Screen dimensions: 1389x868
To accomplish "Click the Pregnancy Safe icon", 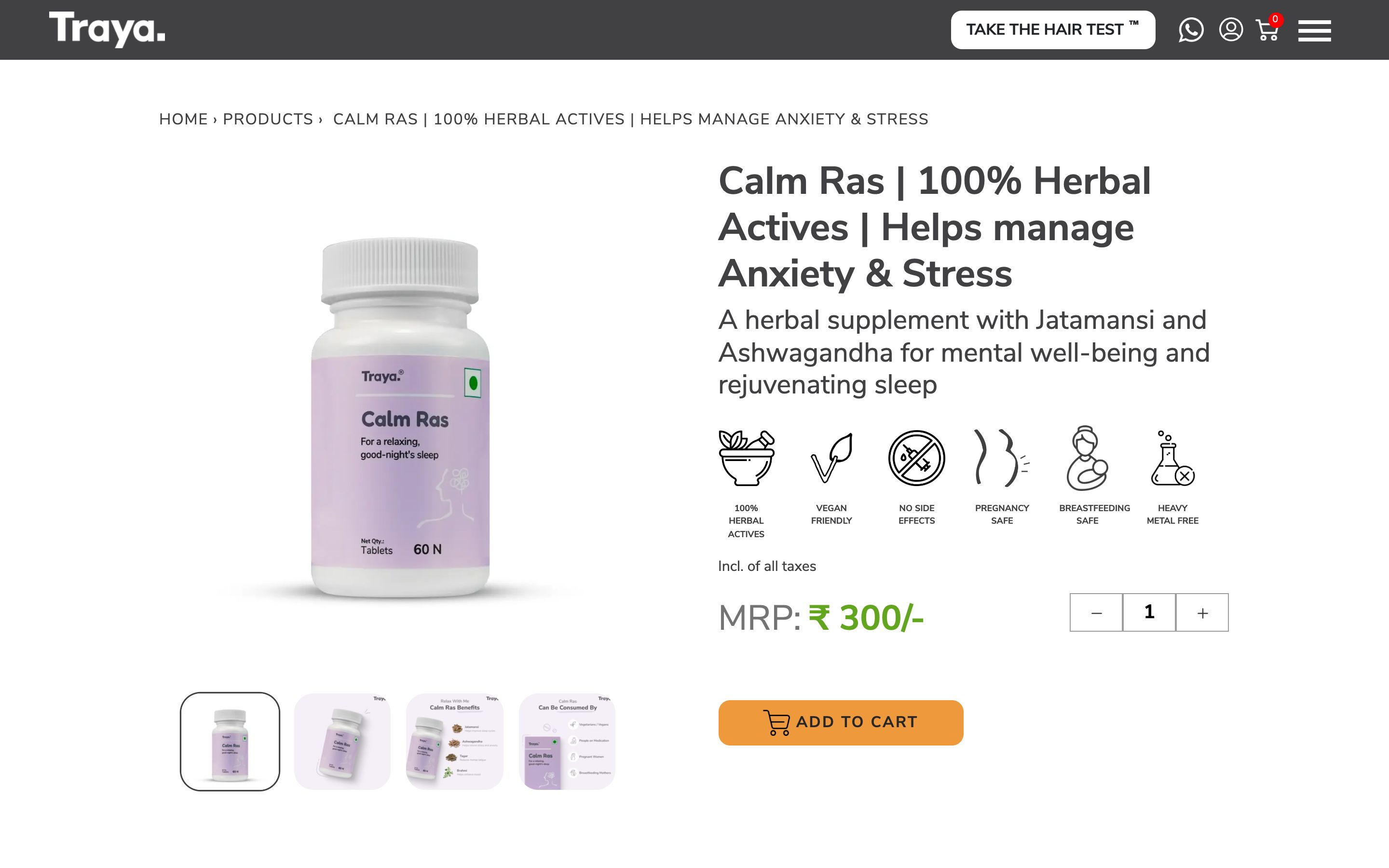I will [1002, 458].
